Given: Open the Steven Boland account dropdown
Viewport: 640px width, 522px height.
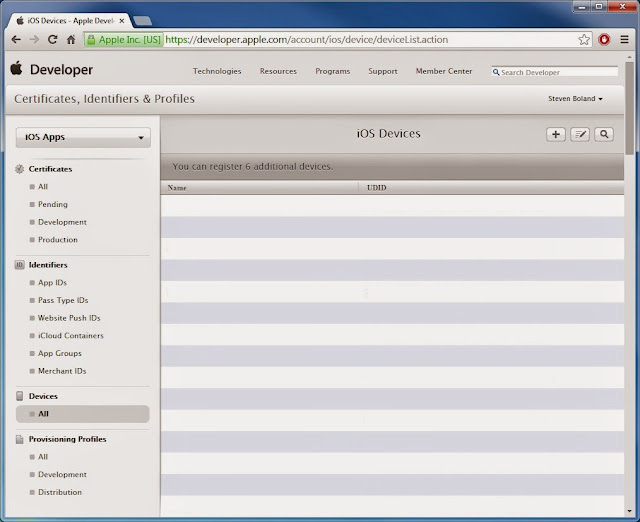Looking at the screenshot, I should point(575,99).
